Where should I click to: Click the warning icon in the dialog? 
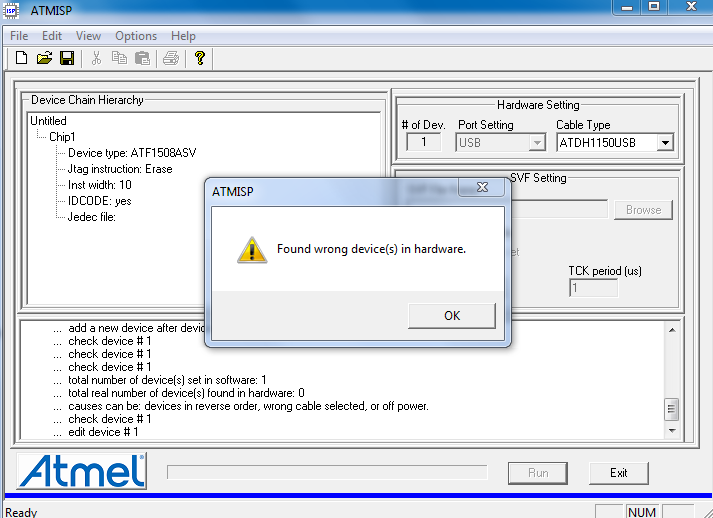[252, 250]
